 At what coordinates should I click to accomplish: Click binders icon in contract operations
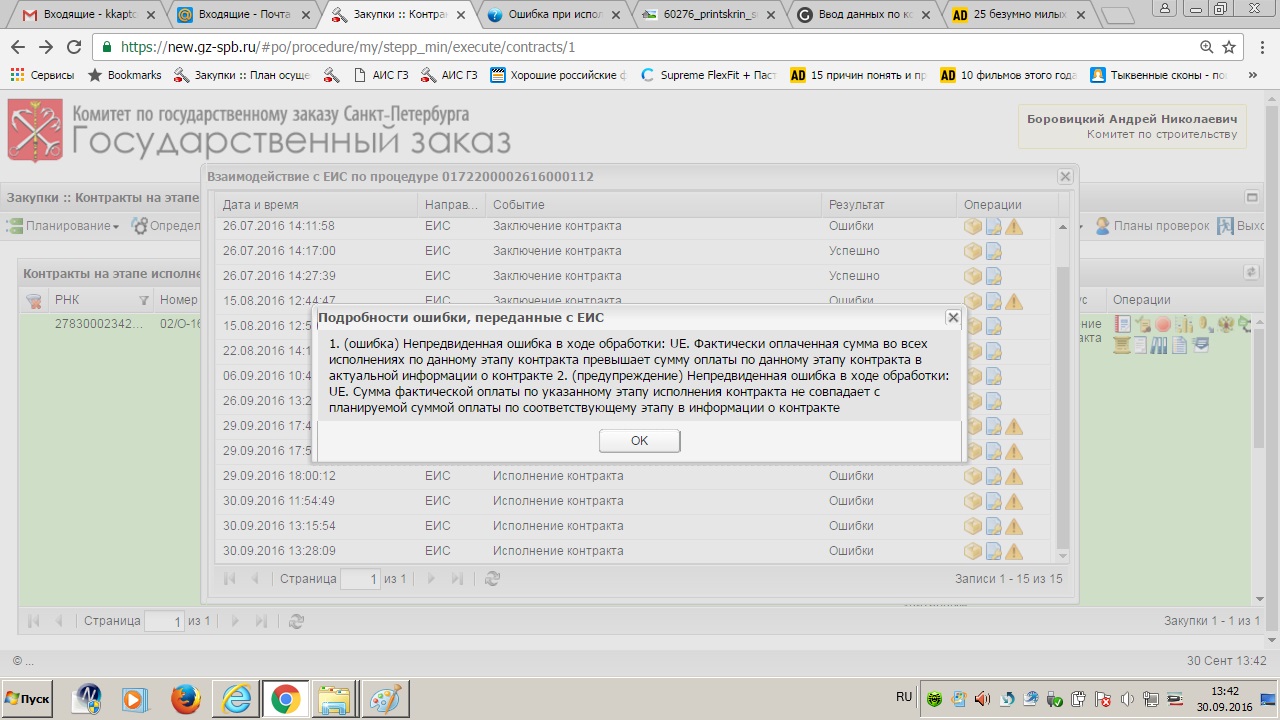(1159, 345)
